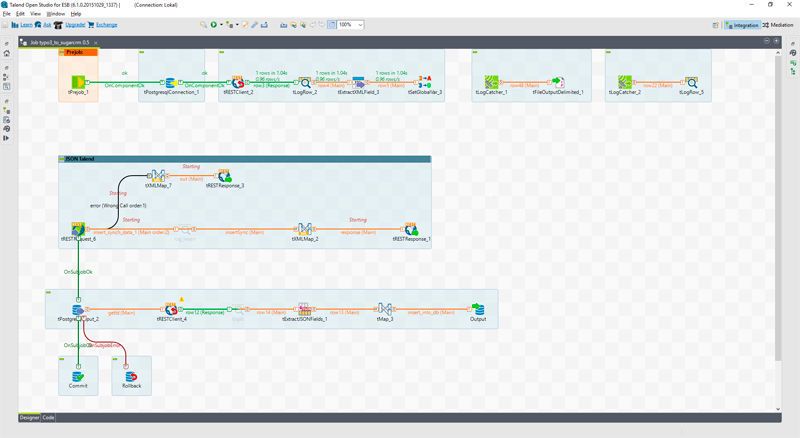800x438 pixels.
Task: Click the Learn link
Action: pyautogui.click(x=27, y=25)
